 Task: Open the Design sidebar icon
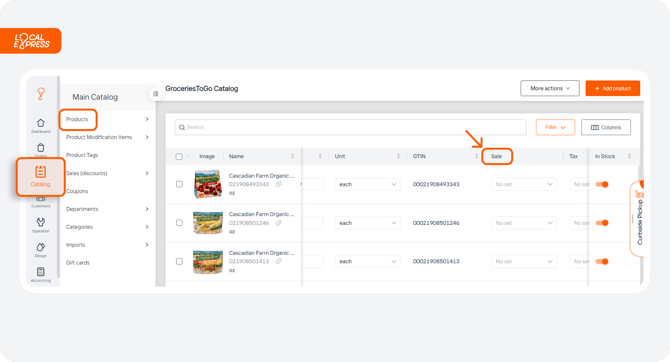coord(41,250)
